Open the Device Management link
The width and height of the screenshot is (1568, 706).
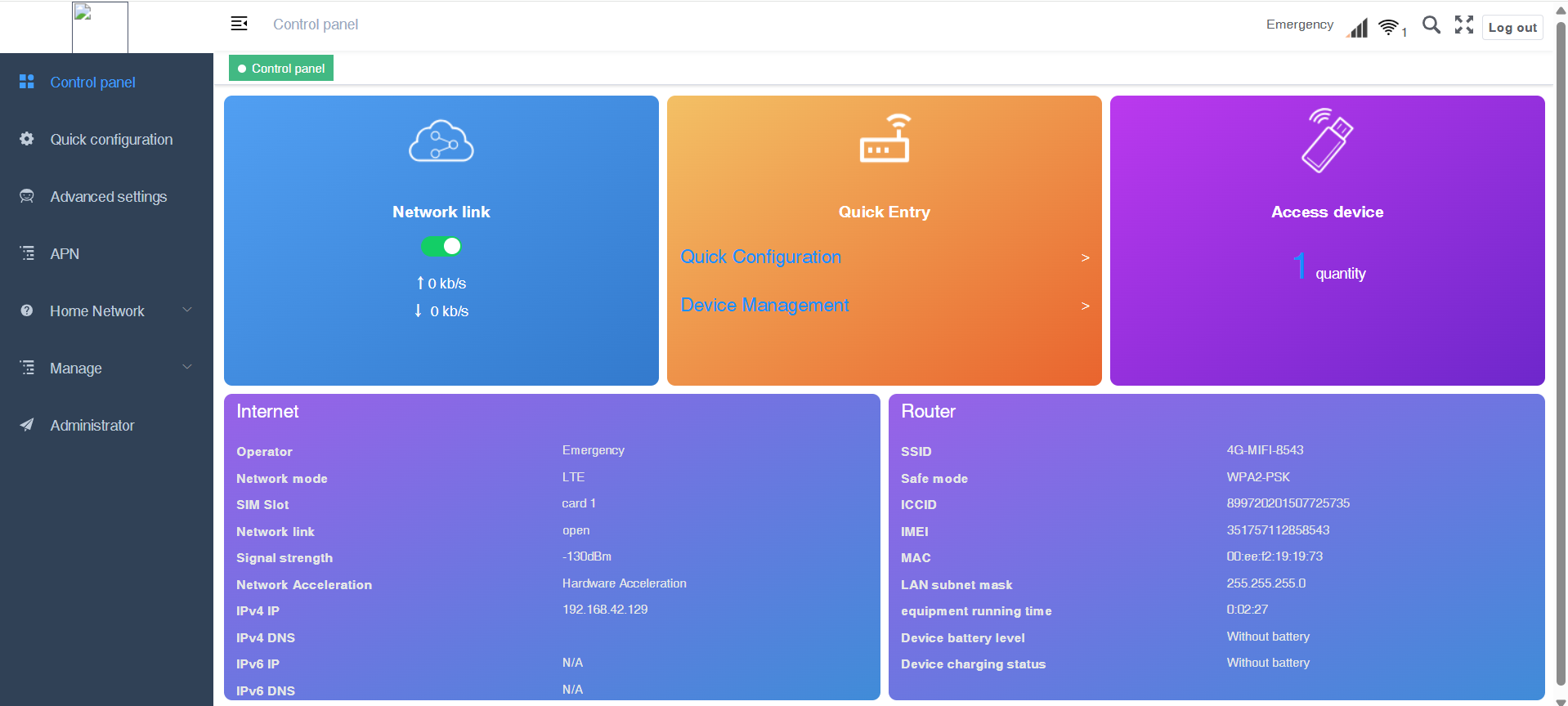(x=764, y=305)
